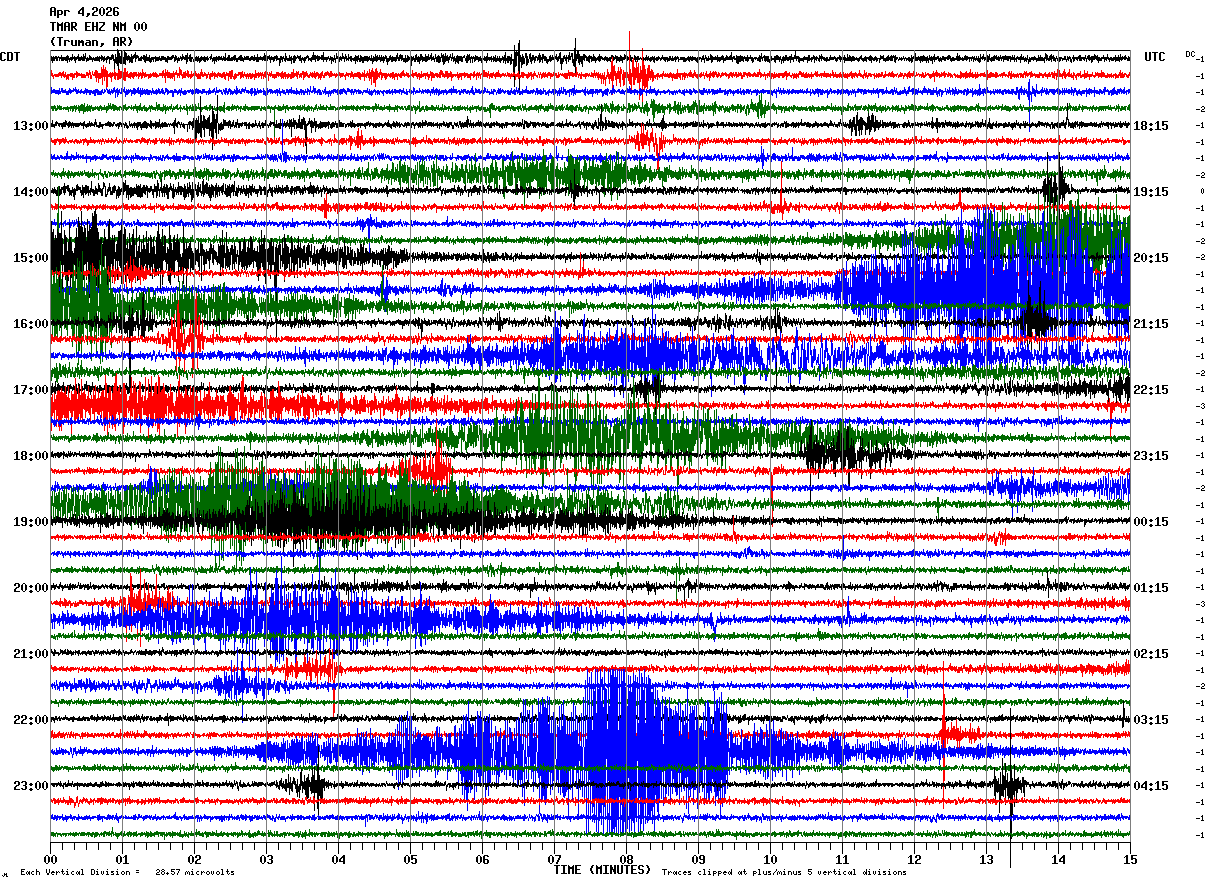
Task: Click the Each Vertical Division scale note
Action: [x=128, y=873]
